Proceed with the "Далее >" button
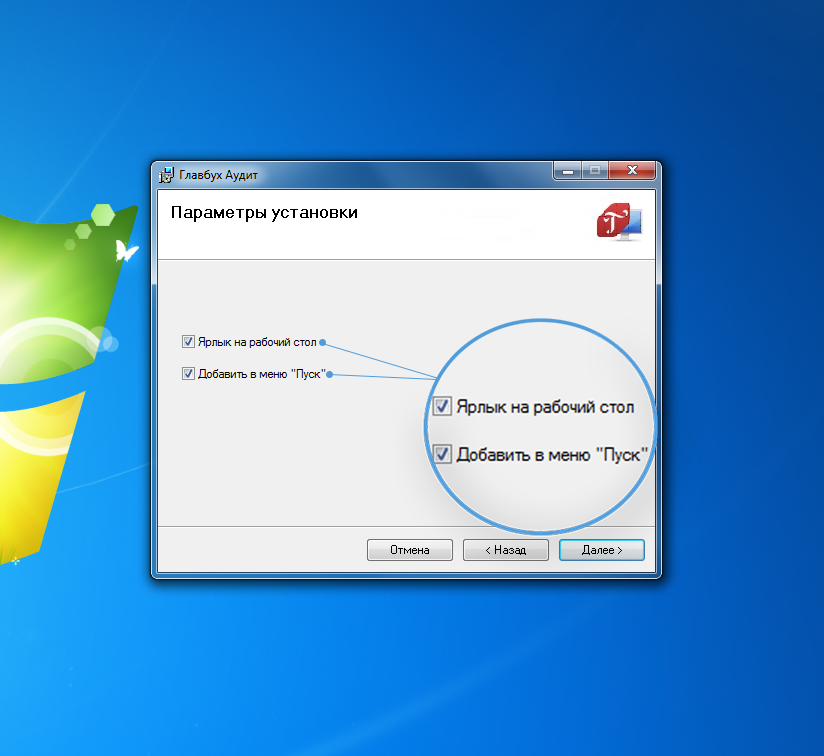 point(602,550)
